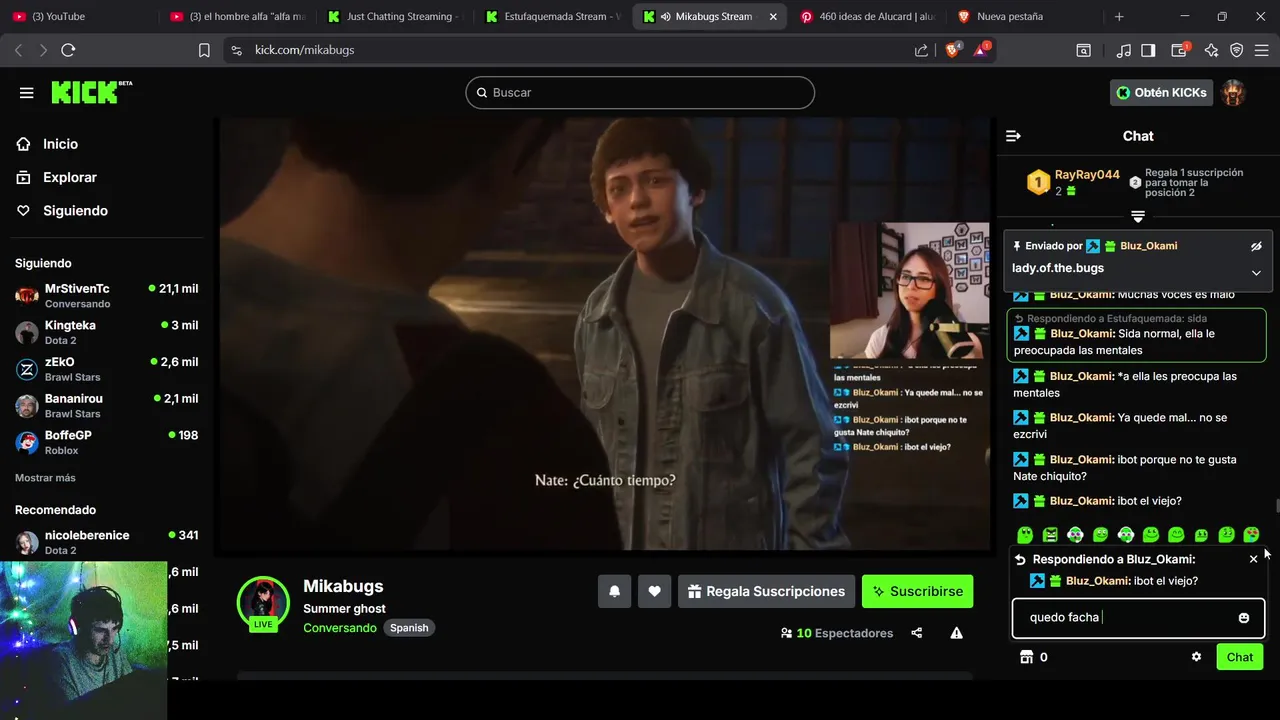
Task: Click Regala Suscripciones button
Action: tap(767, 591)
